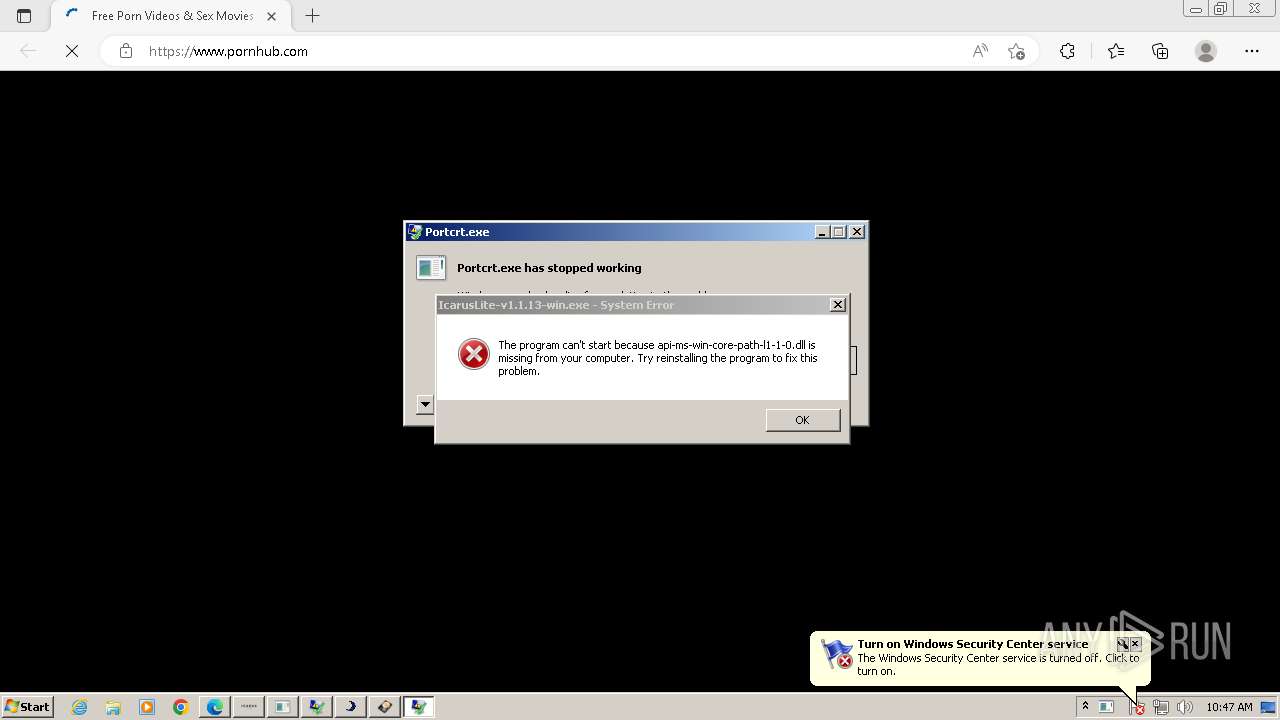The image size is (1280, 720).
Task: Show hidden system tray icons
Action: (1085, 707)
